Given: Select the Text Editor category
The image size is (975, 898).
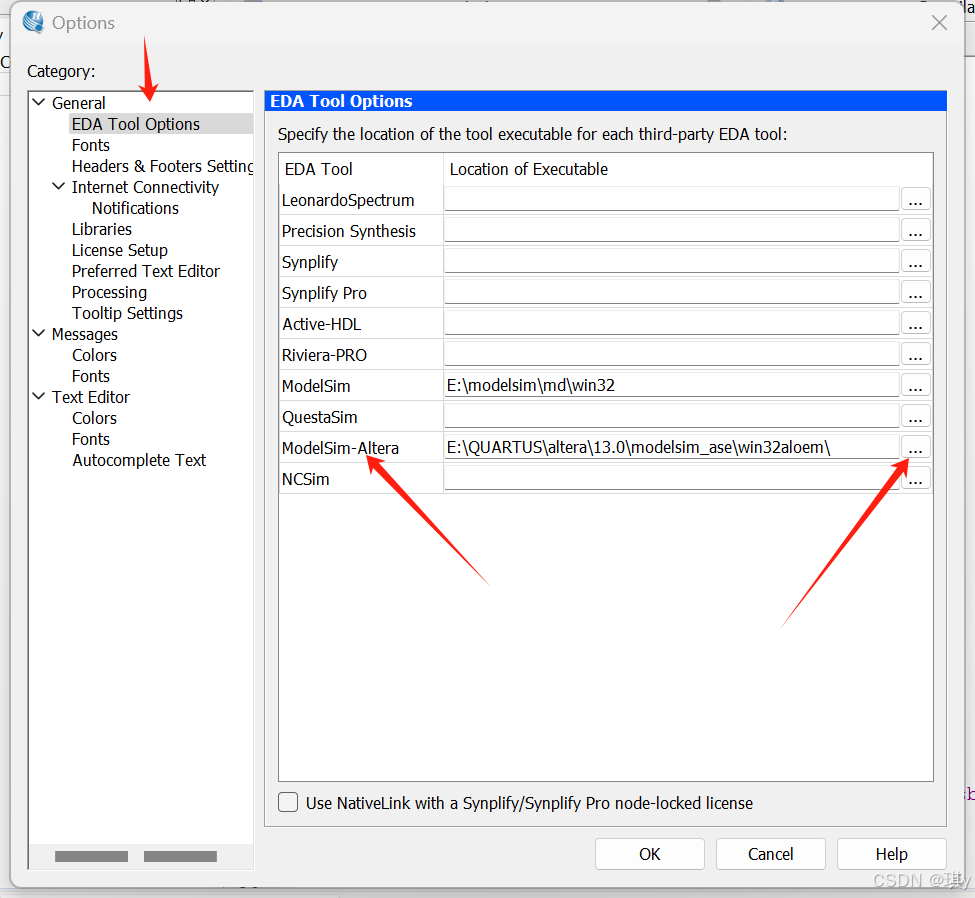Looking at the screenshot, I should (x=91, y=397).
